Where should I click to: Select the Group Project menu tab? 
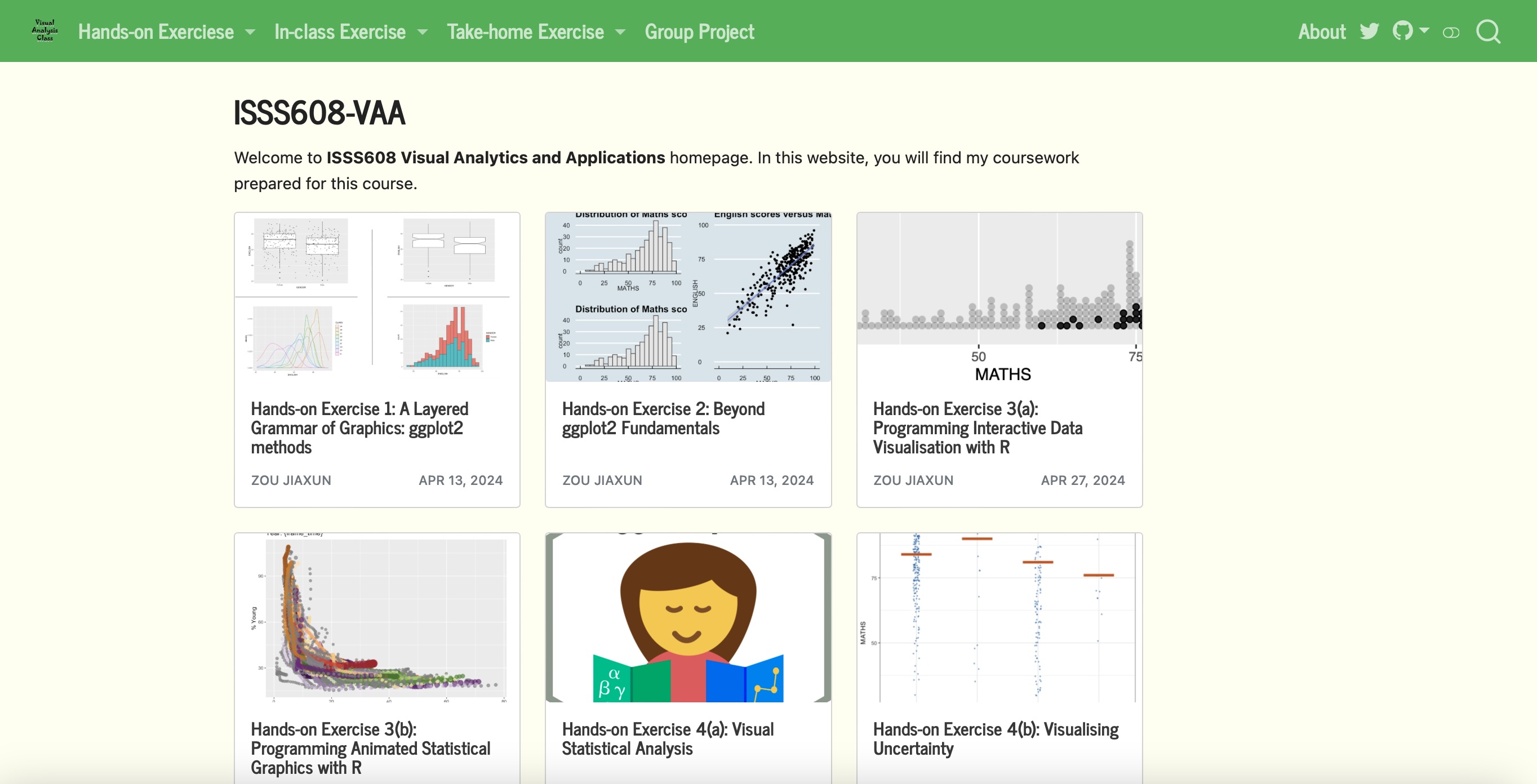(700, 31)
